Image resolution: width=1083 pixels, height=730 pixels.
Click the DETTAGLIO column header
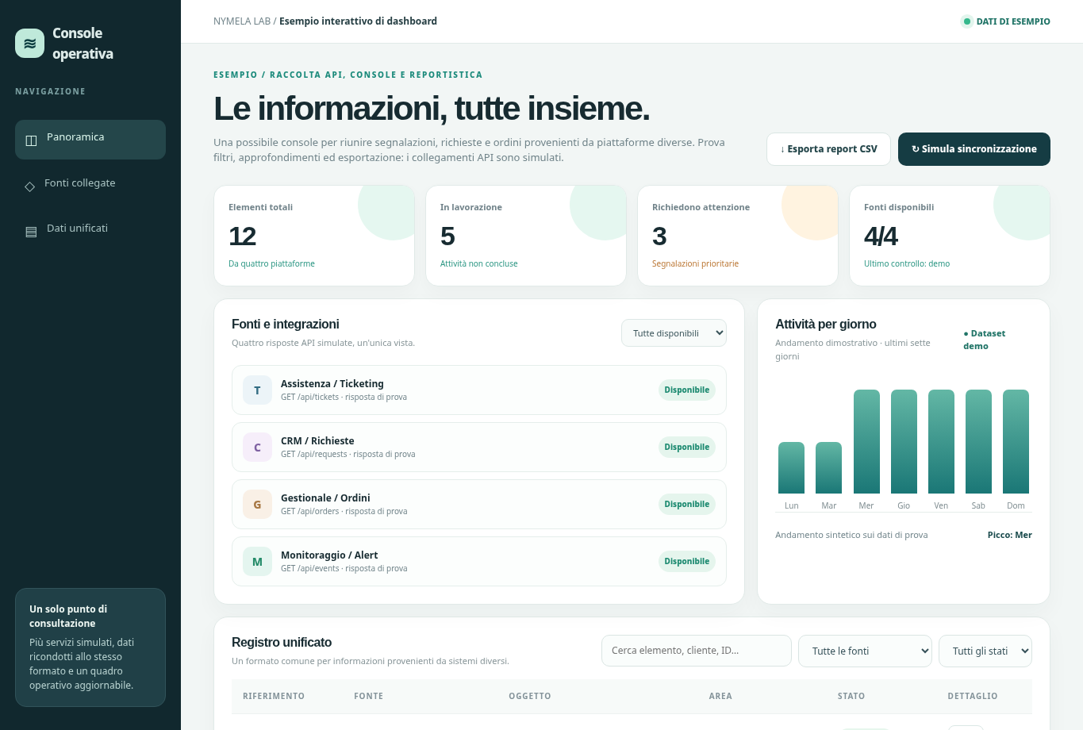click(972, 696)
